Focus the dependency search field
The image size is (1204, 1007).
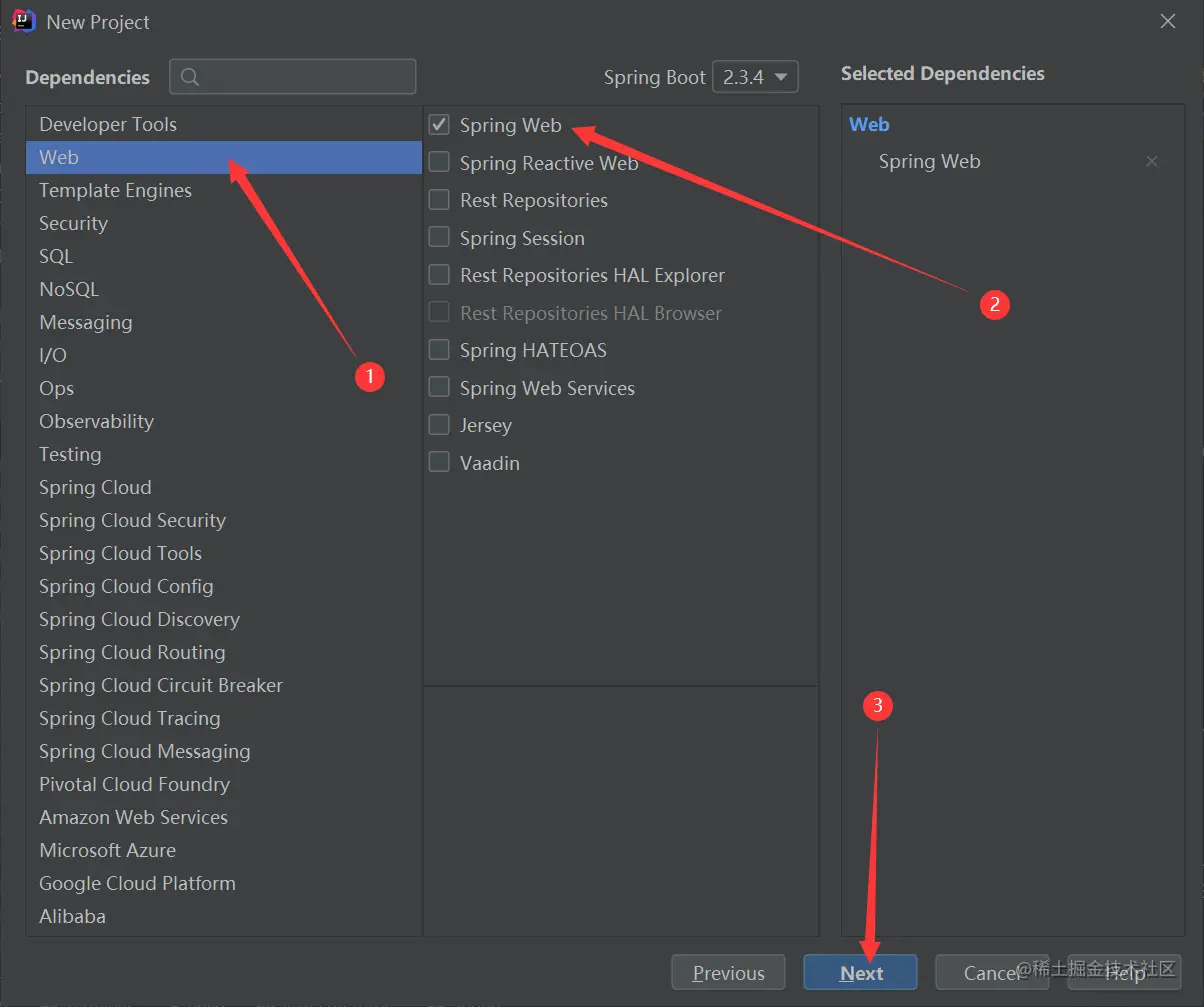[x=292, y=77]
